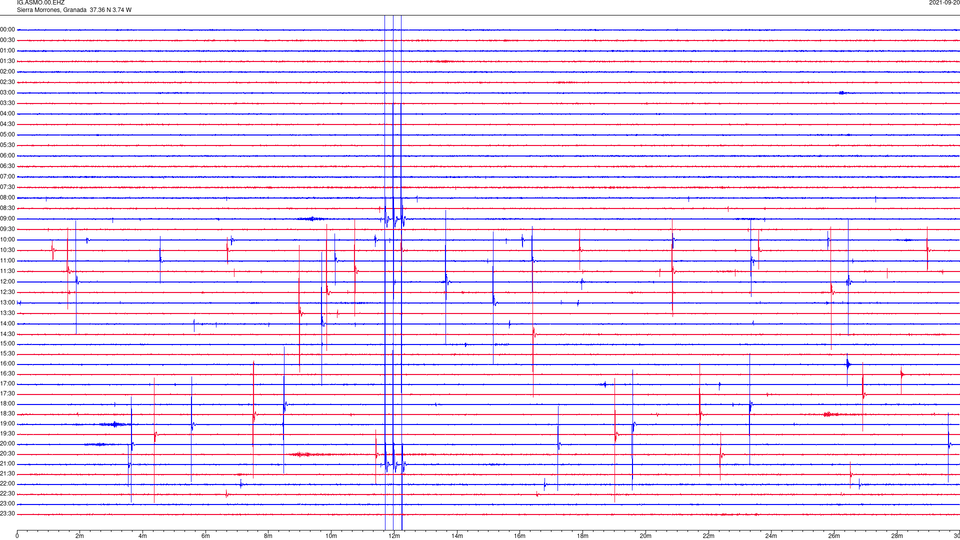The image size is (960, 540).
Task: Click the 08:00 time row label
Action: click(x=7, y=198)
